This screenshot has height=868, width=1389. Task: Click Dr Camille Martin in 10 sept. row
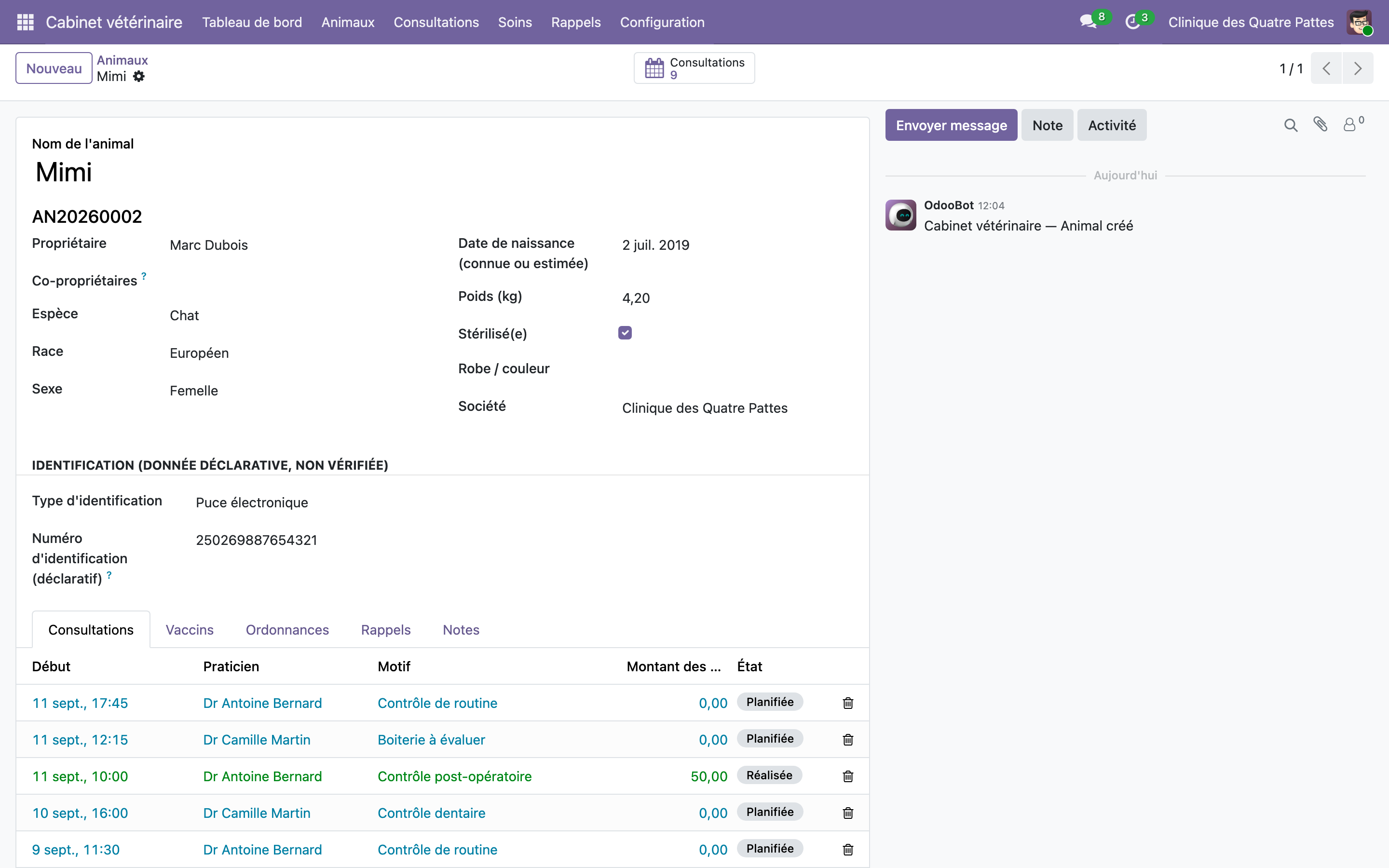(x=257, y=814)
